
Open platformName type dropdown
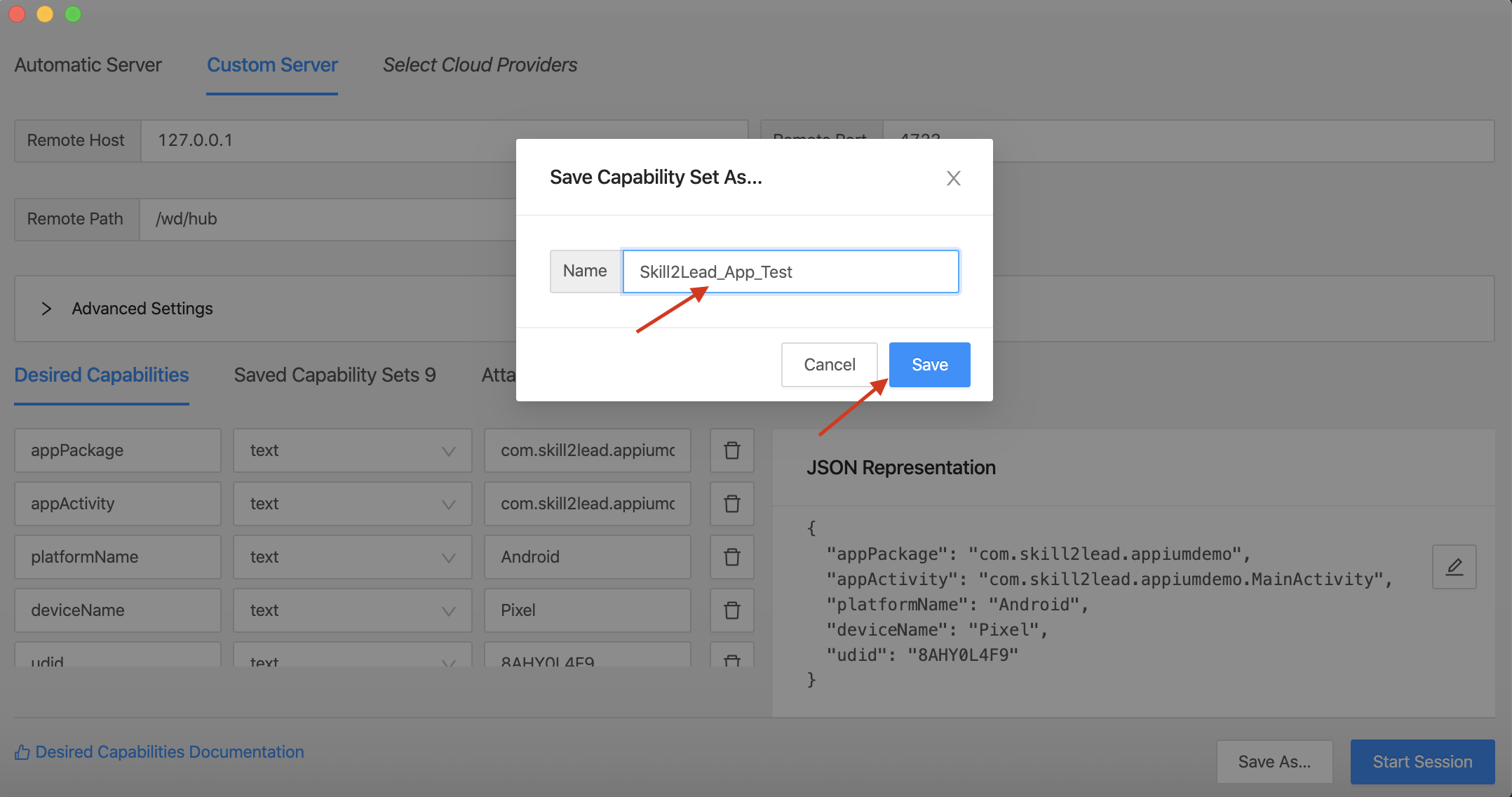coord(352,557)
